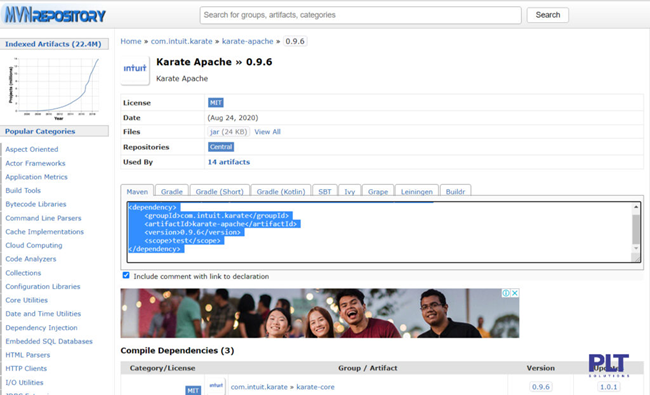Open Cloud Computing category
Viewport: 650px width, 395px height.
[34, 245]
